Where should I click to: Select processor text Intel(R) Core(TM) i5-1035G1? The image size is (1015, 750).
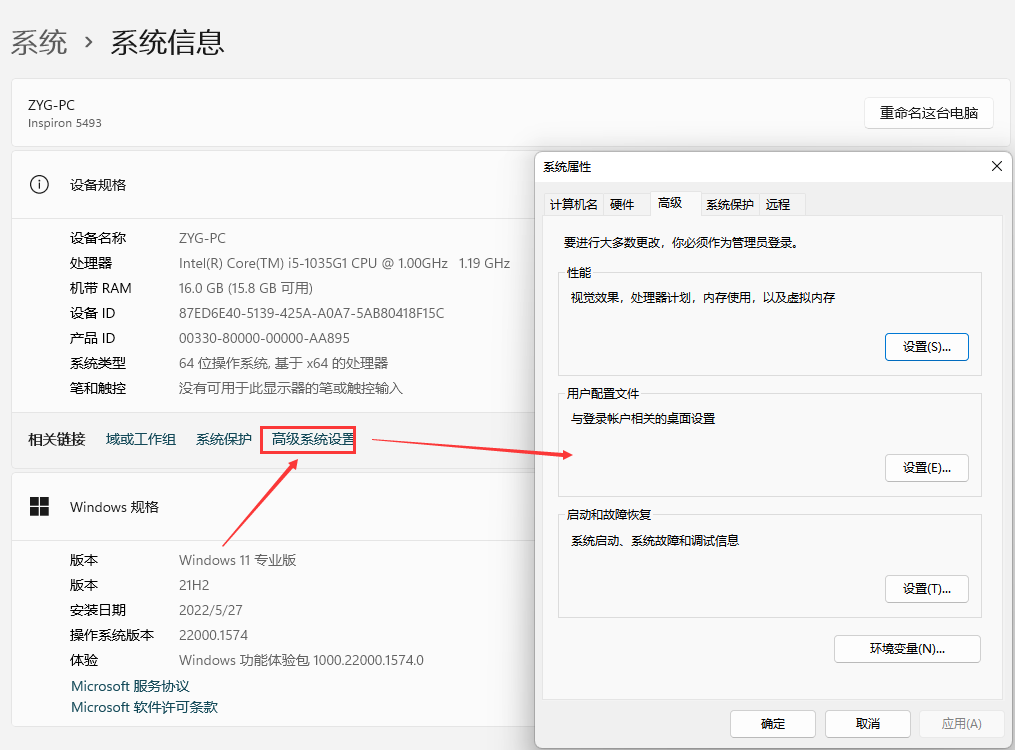pyautogui.click(x=263, y=263)
